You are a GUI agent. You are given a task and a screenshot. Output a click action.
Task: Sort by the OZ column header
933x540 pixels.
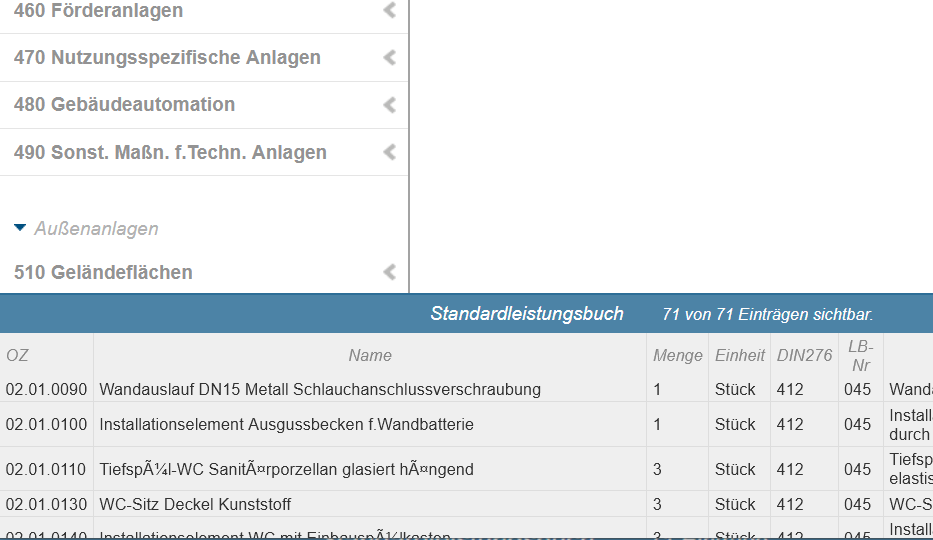pos(17,356)
